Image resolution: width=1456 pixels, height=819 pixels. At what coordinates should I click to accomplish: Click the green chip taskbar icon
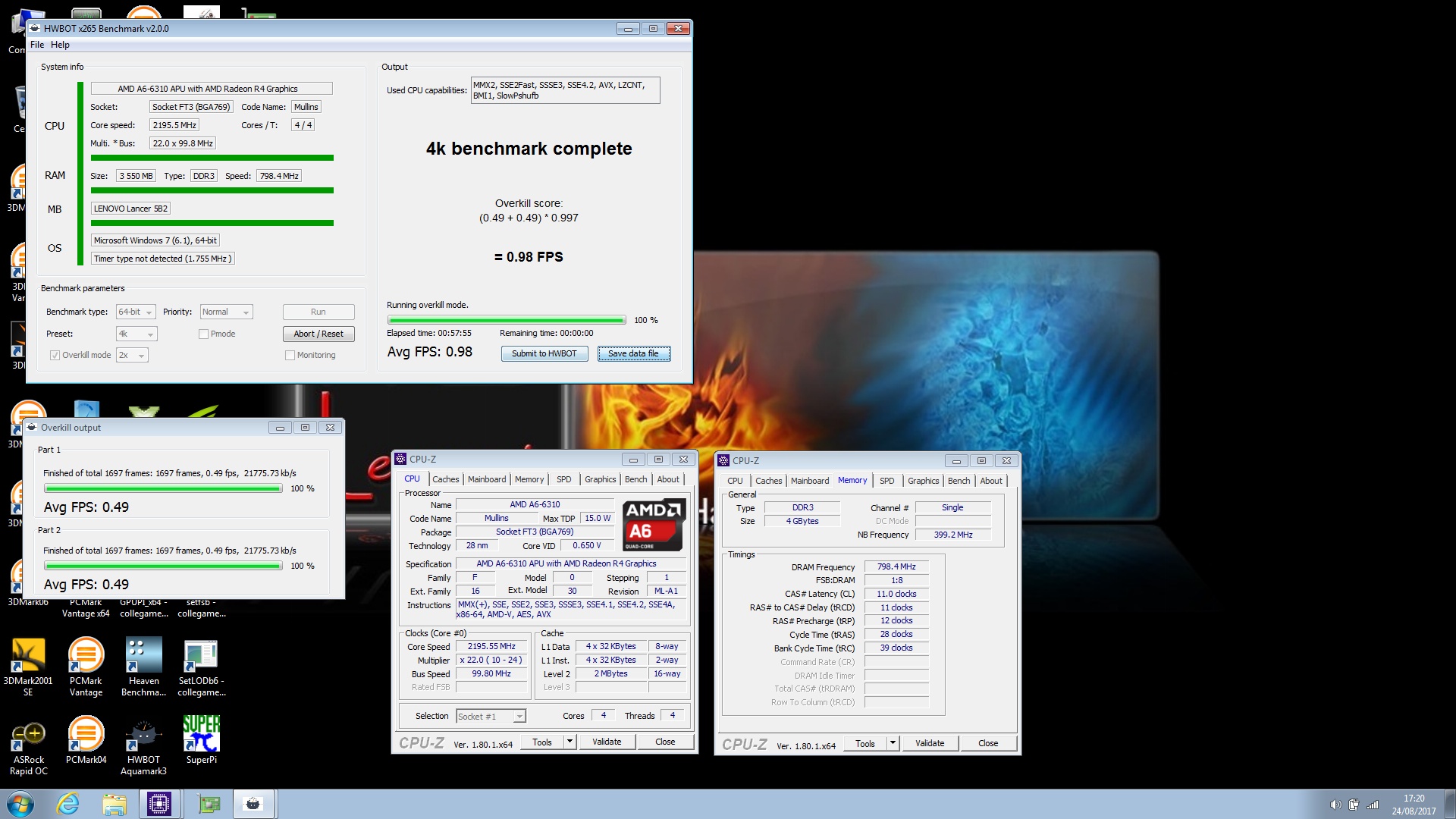(208, 804)
